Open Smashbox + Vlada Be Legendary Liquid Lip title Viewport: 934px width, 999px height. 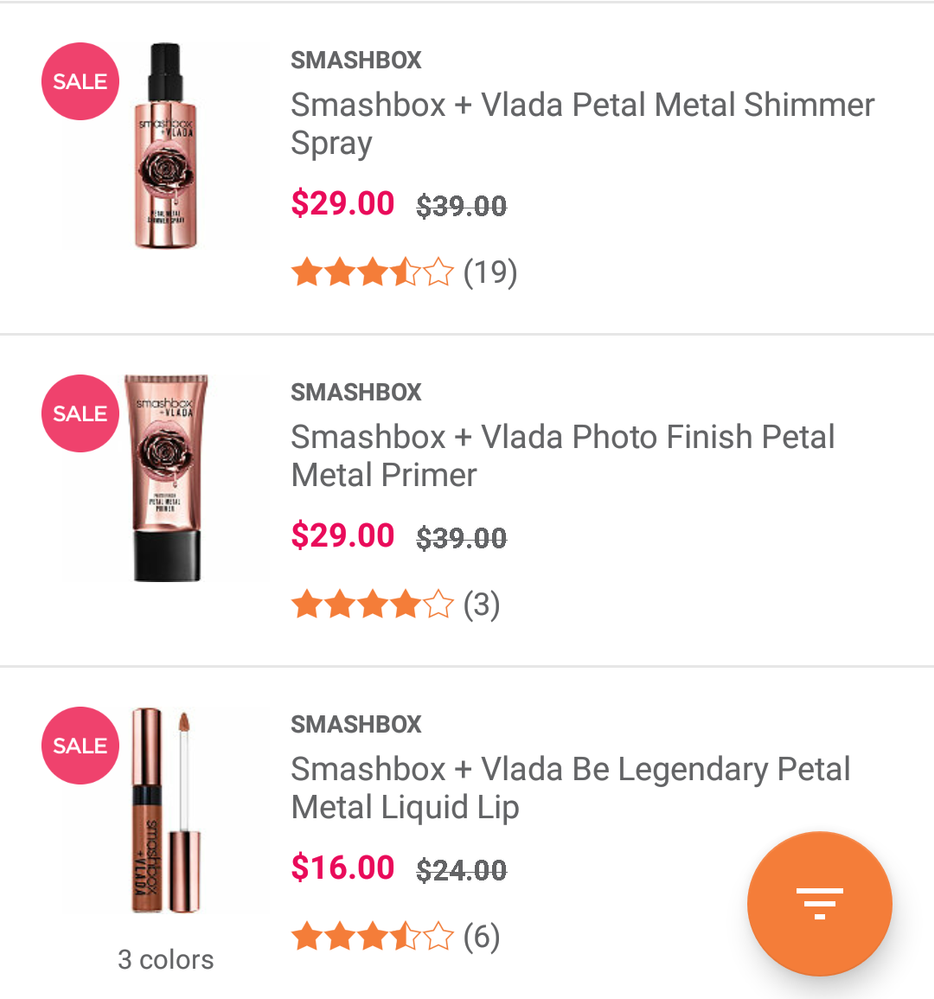[570, 788]
